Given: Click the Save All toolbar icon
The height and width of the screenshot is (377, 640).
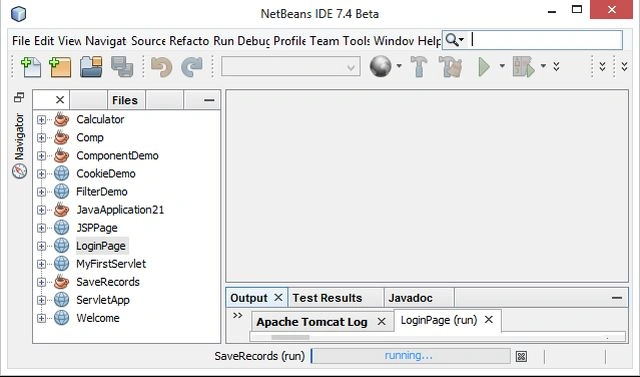Looking at the screenshot, I should tap(122, 67).
